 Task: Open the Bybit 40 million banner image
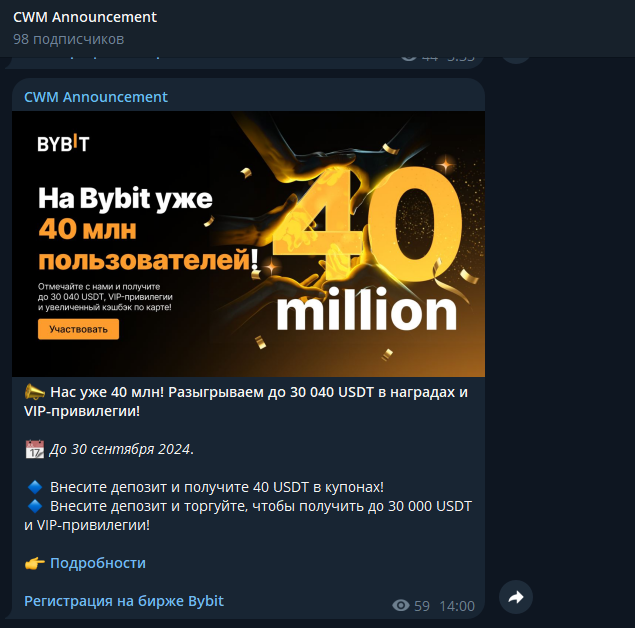coord(248,244)
